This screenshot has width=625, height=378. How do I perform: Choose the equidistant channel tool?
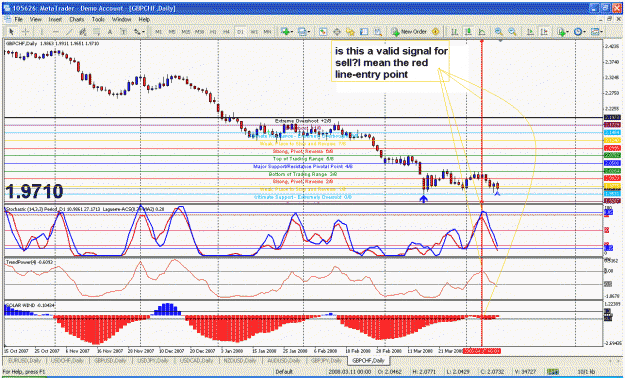(83, 32)
